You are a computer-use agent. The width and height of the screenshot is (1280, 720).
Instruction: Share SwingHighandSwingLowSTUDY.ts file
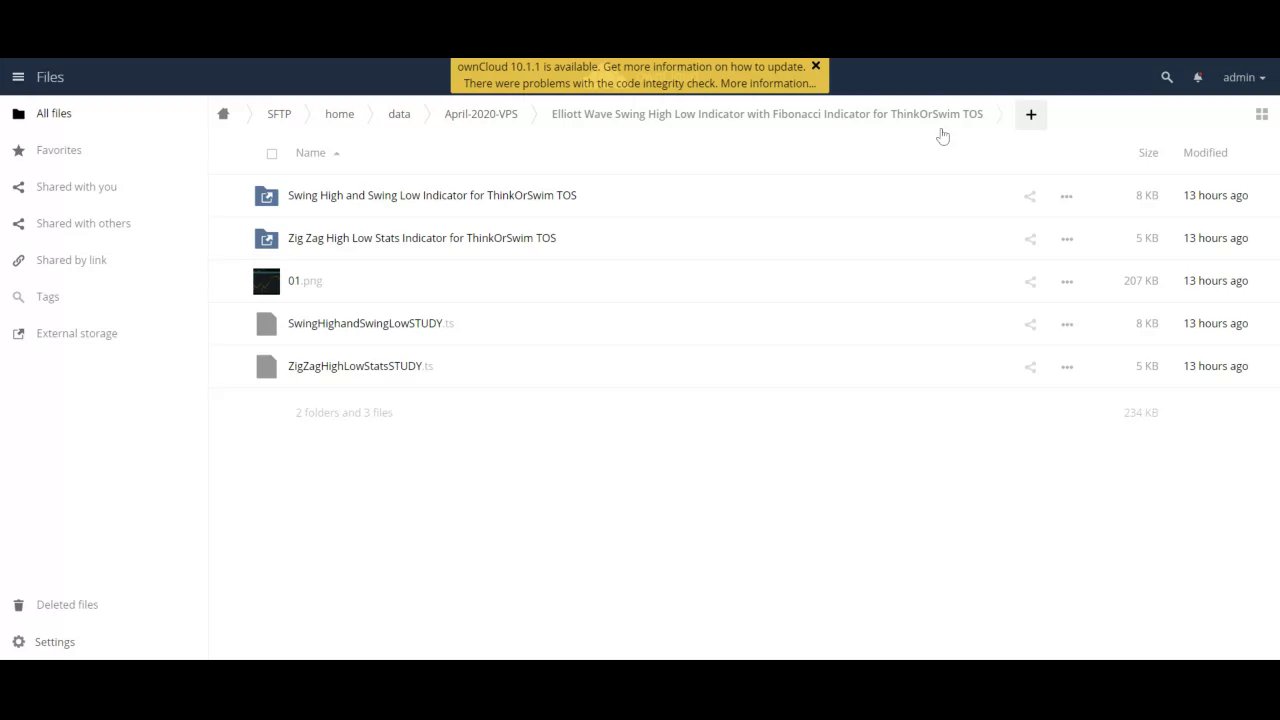(1030, 324)
